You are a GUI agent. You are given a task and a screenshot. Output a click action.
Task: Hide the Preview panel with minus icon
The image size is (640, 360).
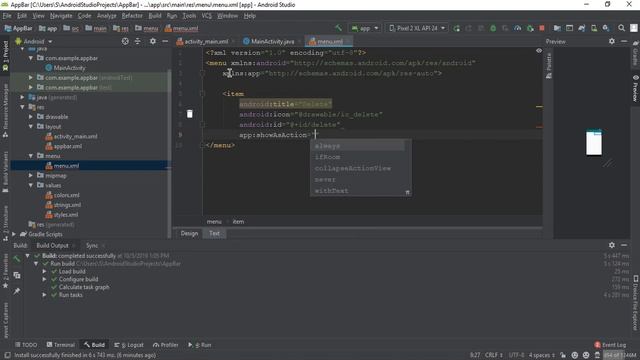click(x=624, y=41)
